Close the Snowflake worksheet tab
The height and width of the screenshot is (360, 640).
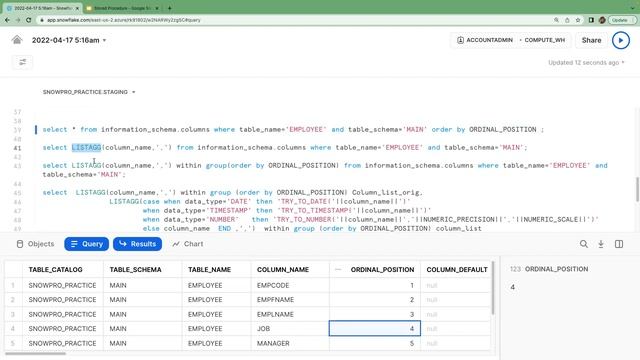77,8
